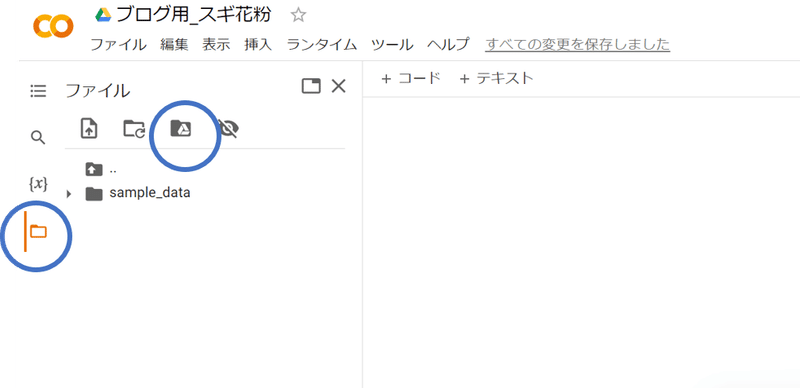Open the variables {x} sidebar icon
Viewport: 800px width, 388px height.
pyautogui.click(x=38, y=184)
